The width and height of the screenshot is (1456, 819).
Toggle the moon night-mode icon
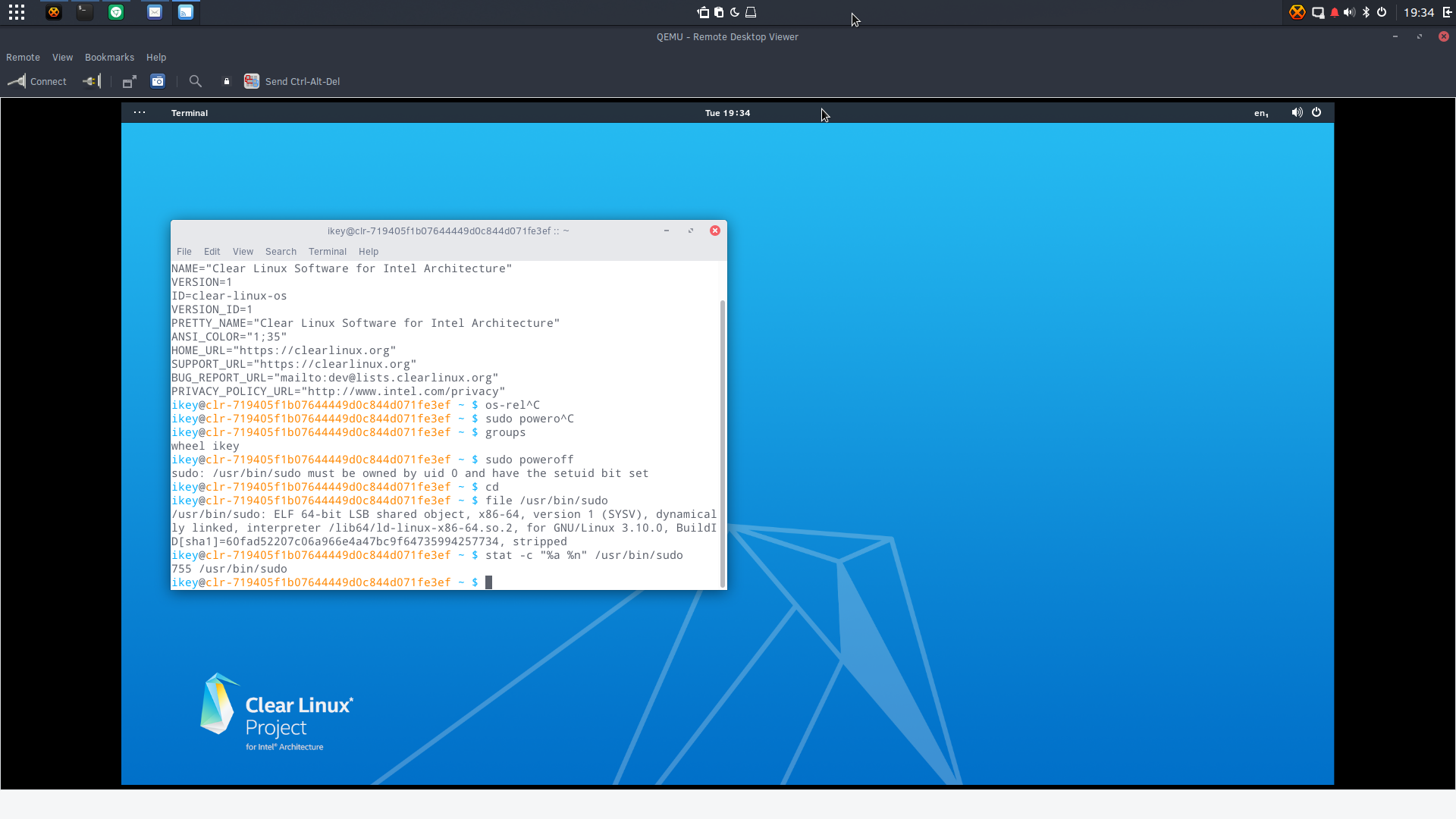pyautogui.click(x=735, y=12)
